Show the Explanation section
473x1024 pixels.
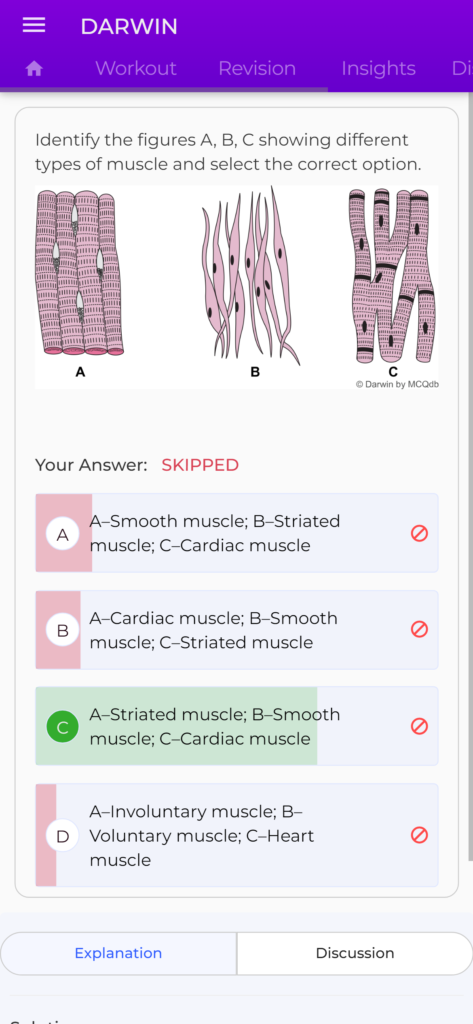[x=118, y=953]
